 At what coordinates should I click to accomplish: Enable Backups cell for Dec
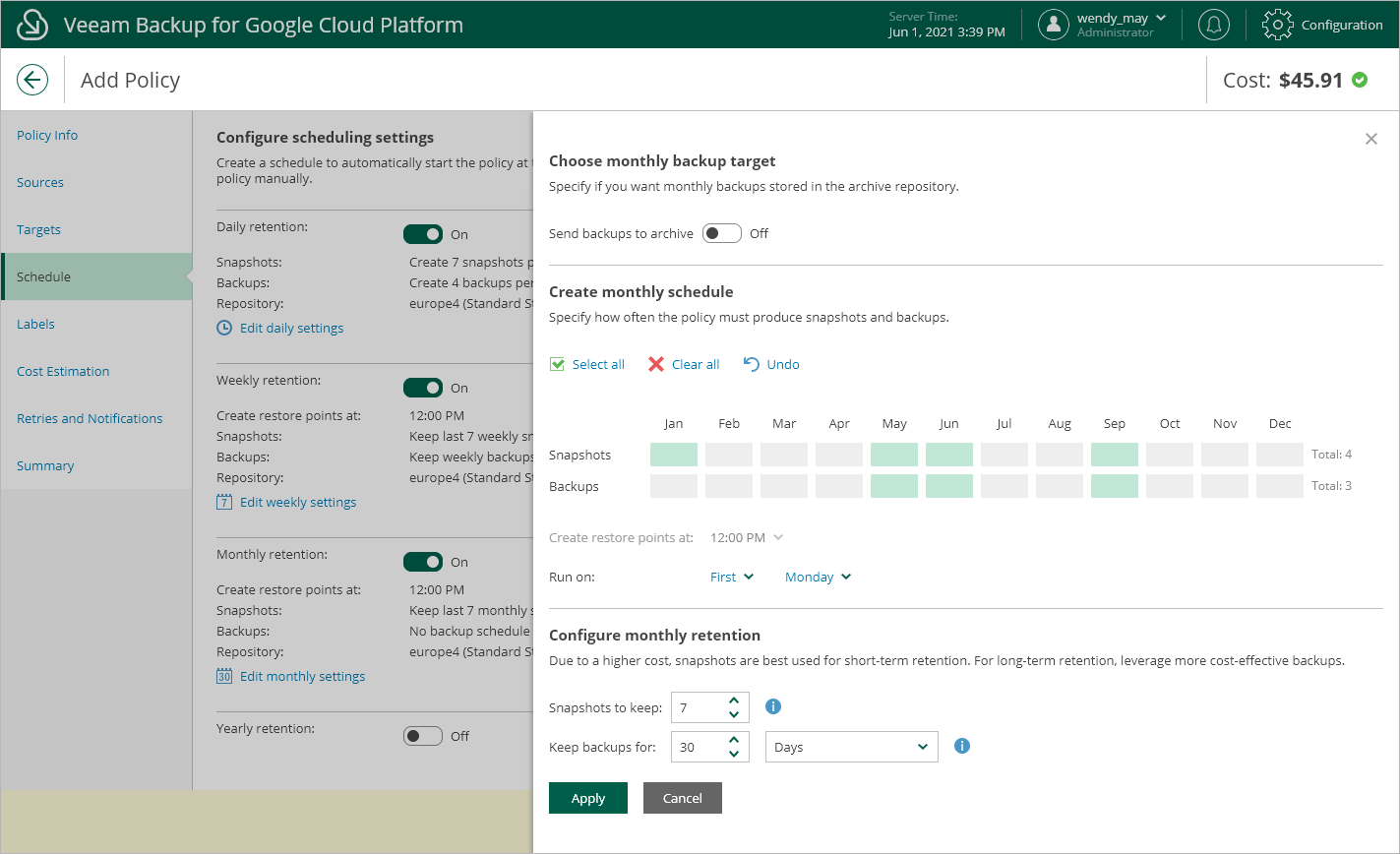point(1280,486)
